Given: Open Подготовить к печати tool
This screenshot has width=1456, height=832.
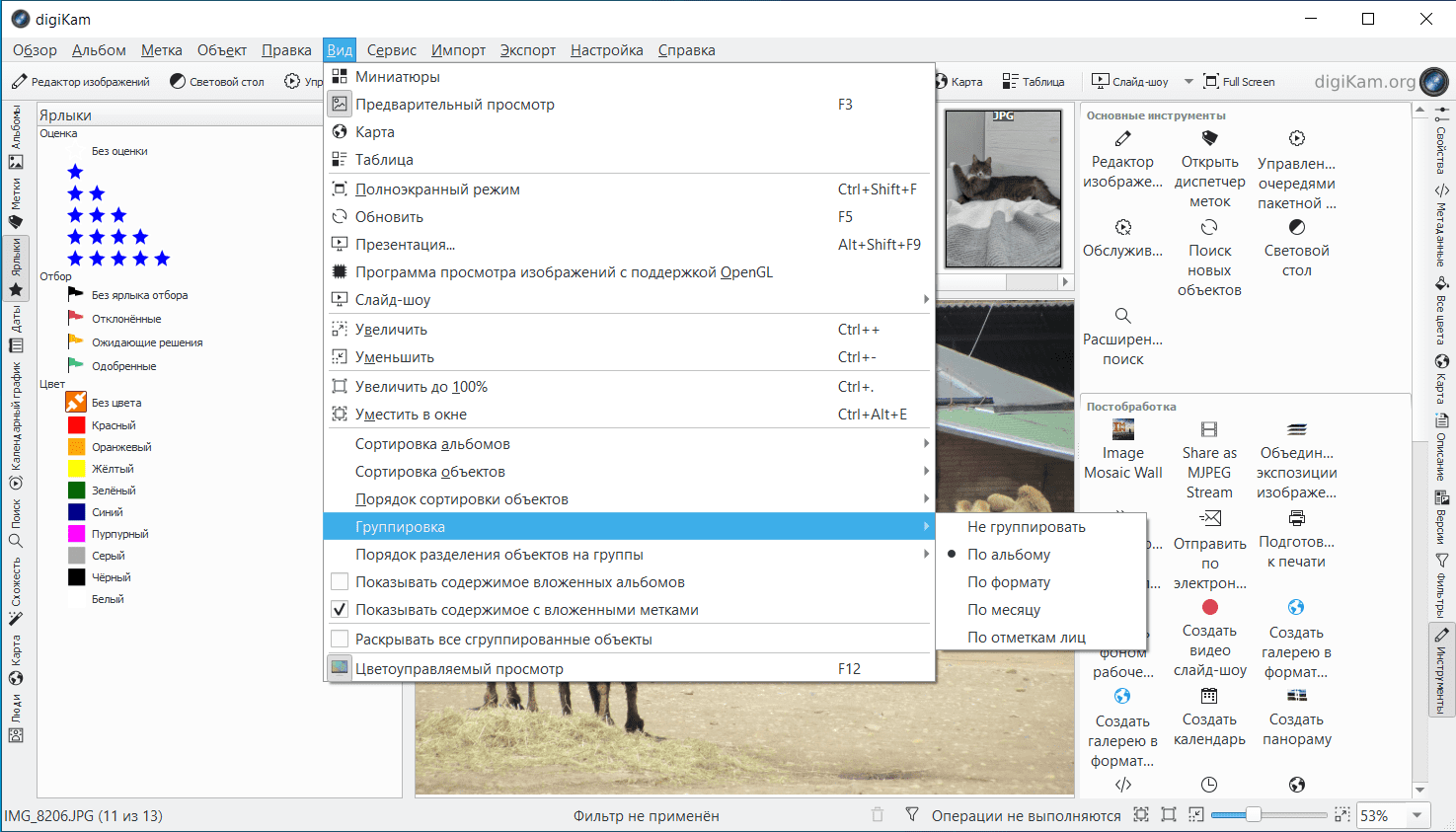Looking at the screenshot, I should (x=1296, y=518).
